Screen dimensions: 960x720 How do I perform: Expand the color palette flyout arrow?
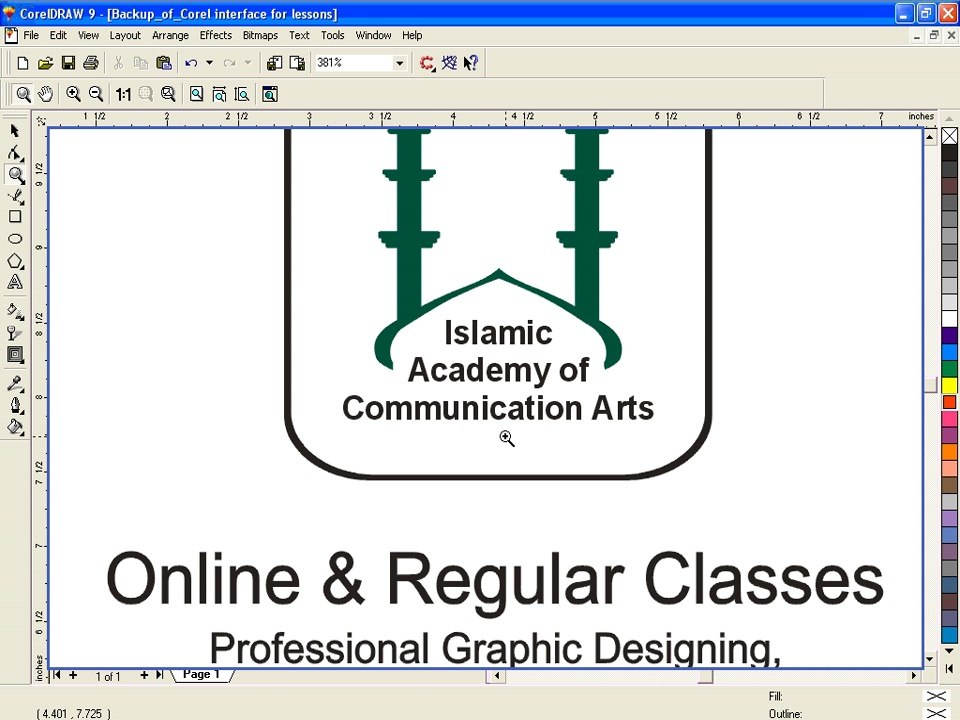point(950,669)
